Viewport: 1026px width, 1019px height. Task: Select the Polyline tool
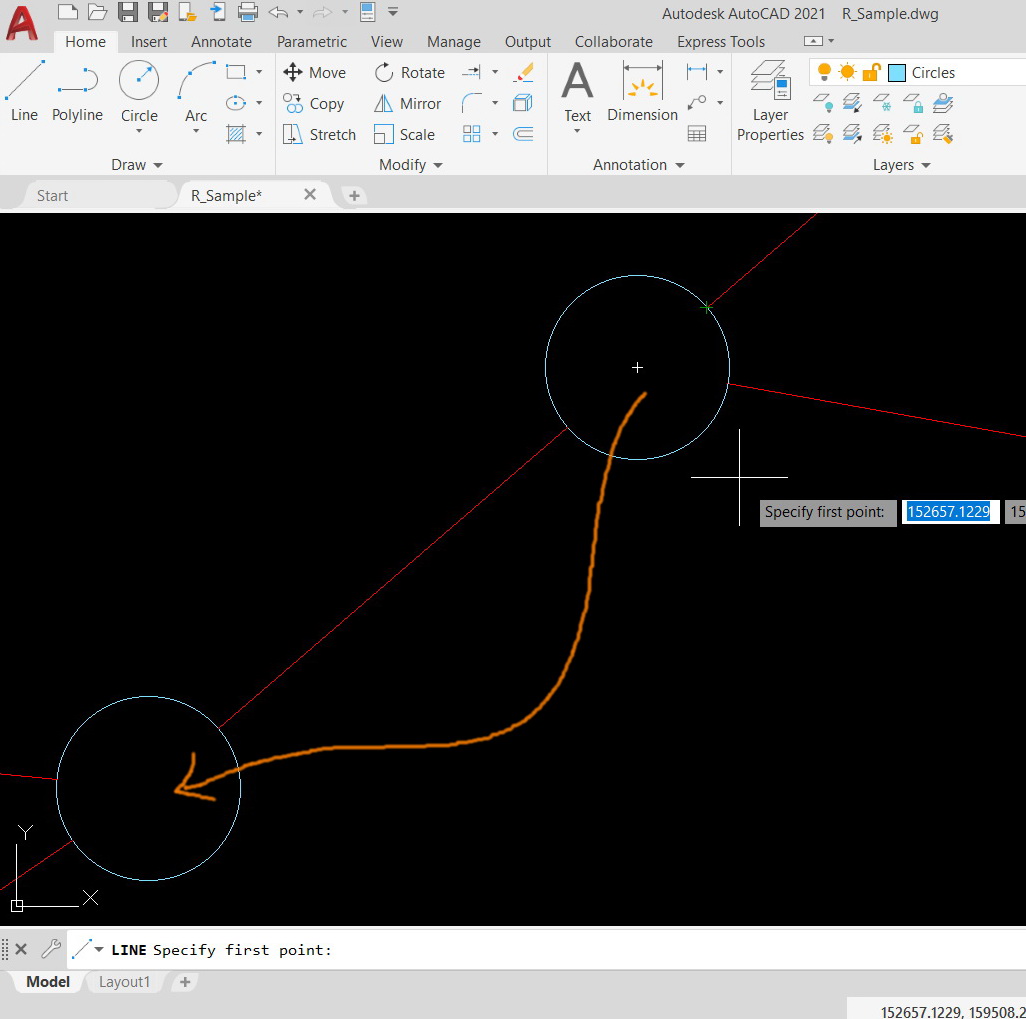click(77, 91)
